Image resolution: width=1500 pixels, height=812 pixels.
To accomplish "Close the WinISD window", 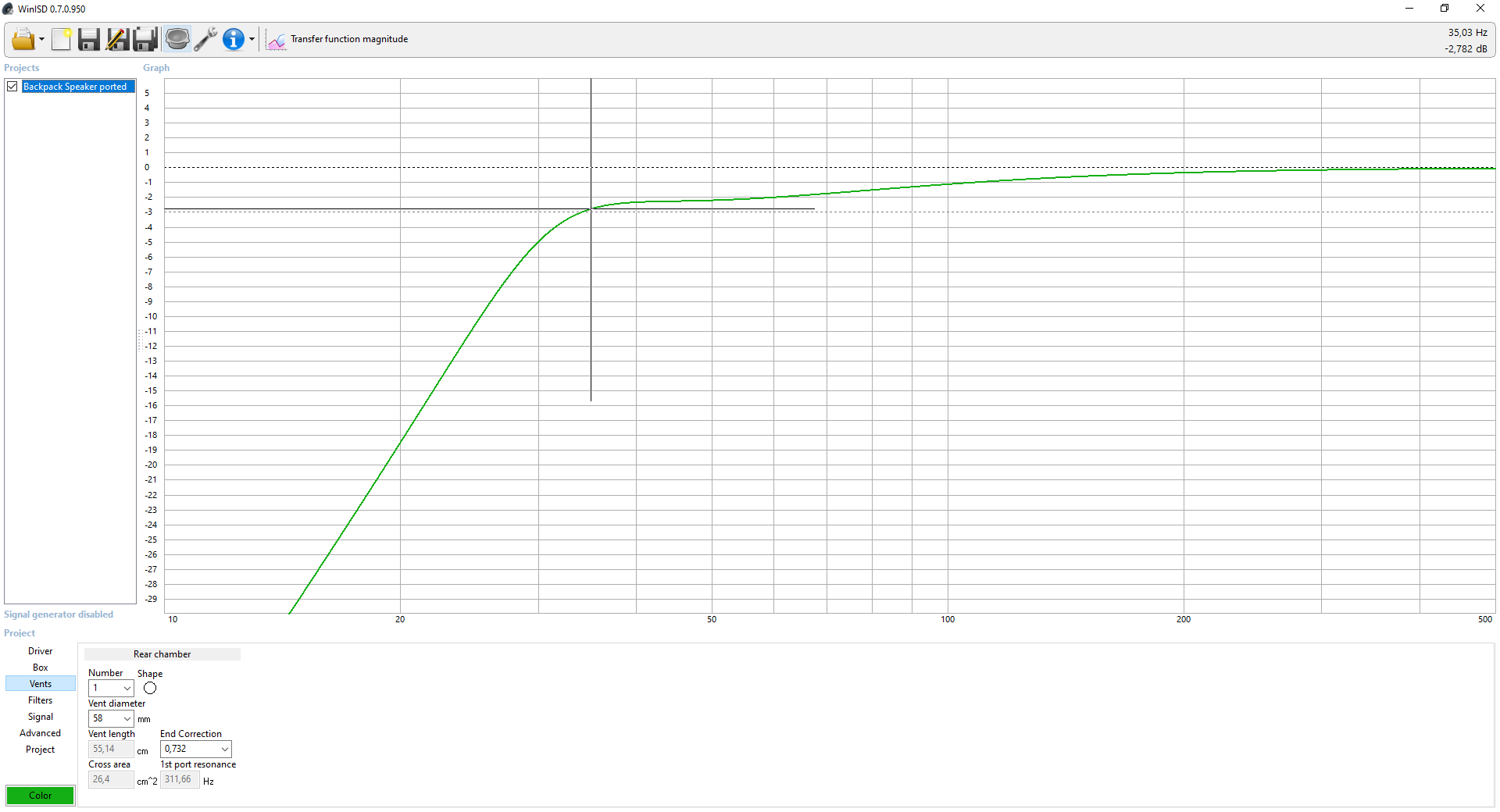I will pos(1480,9).
